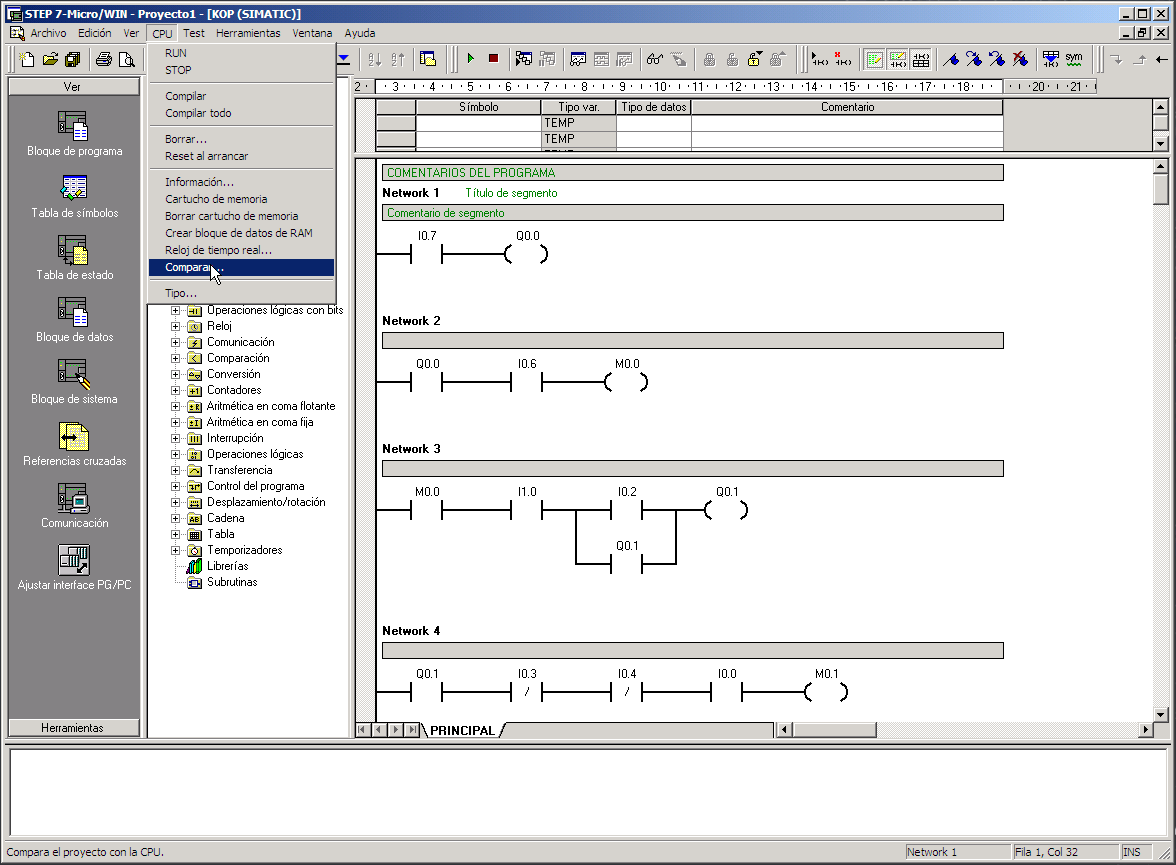Screen dimensions: 1176x865
Task: Click the Next bookmark flag icon
Action: (974, 59)
